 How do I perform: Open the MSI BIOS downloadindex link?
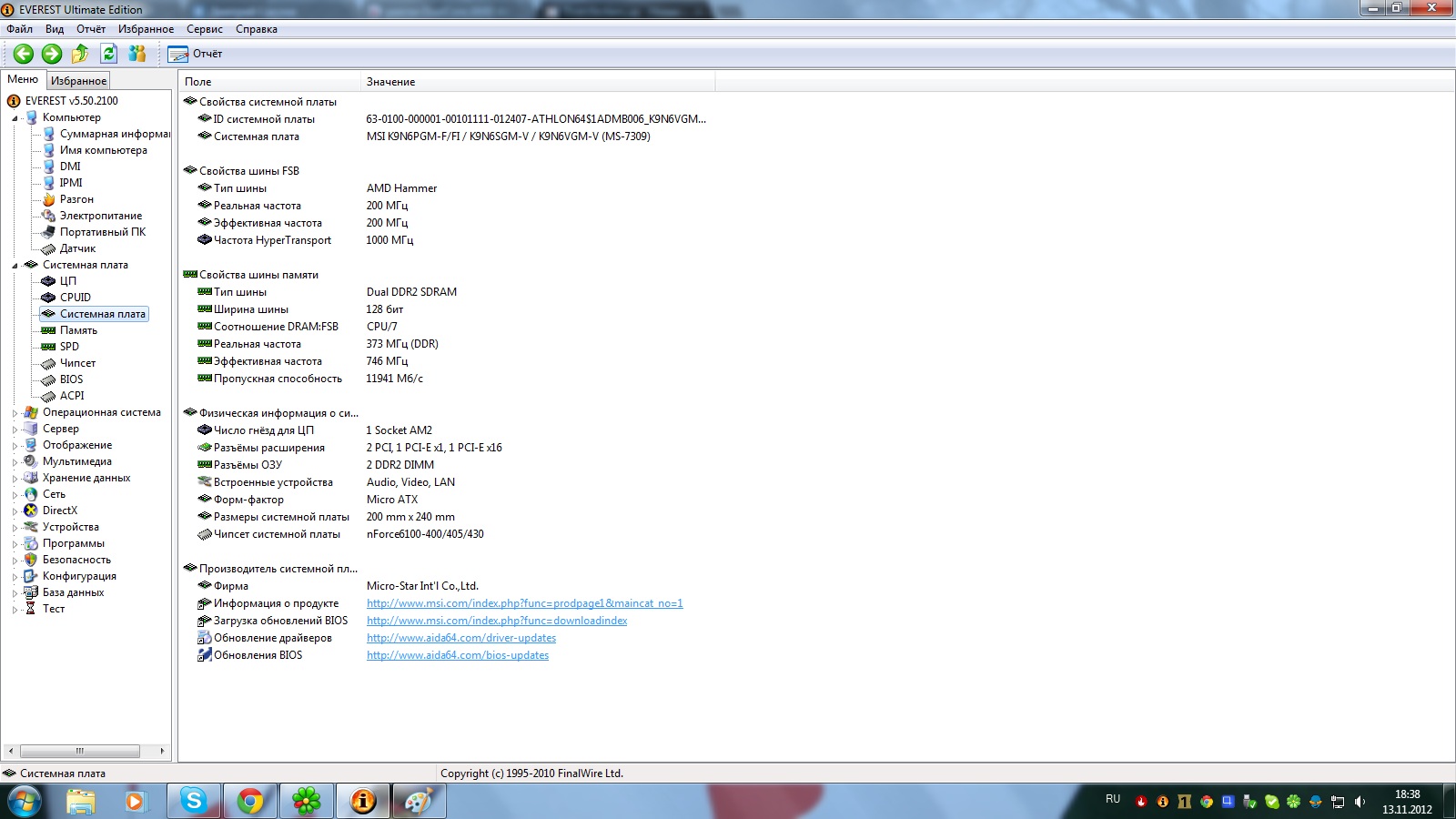pyautogui.click(x=497, y=621)
